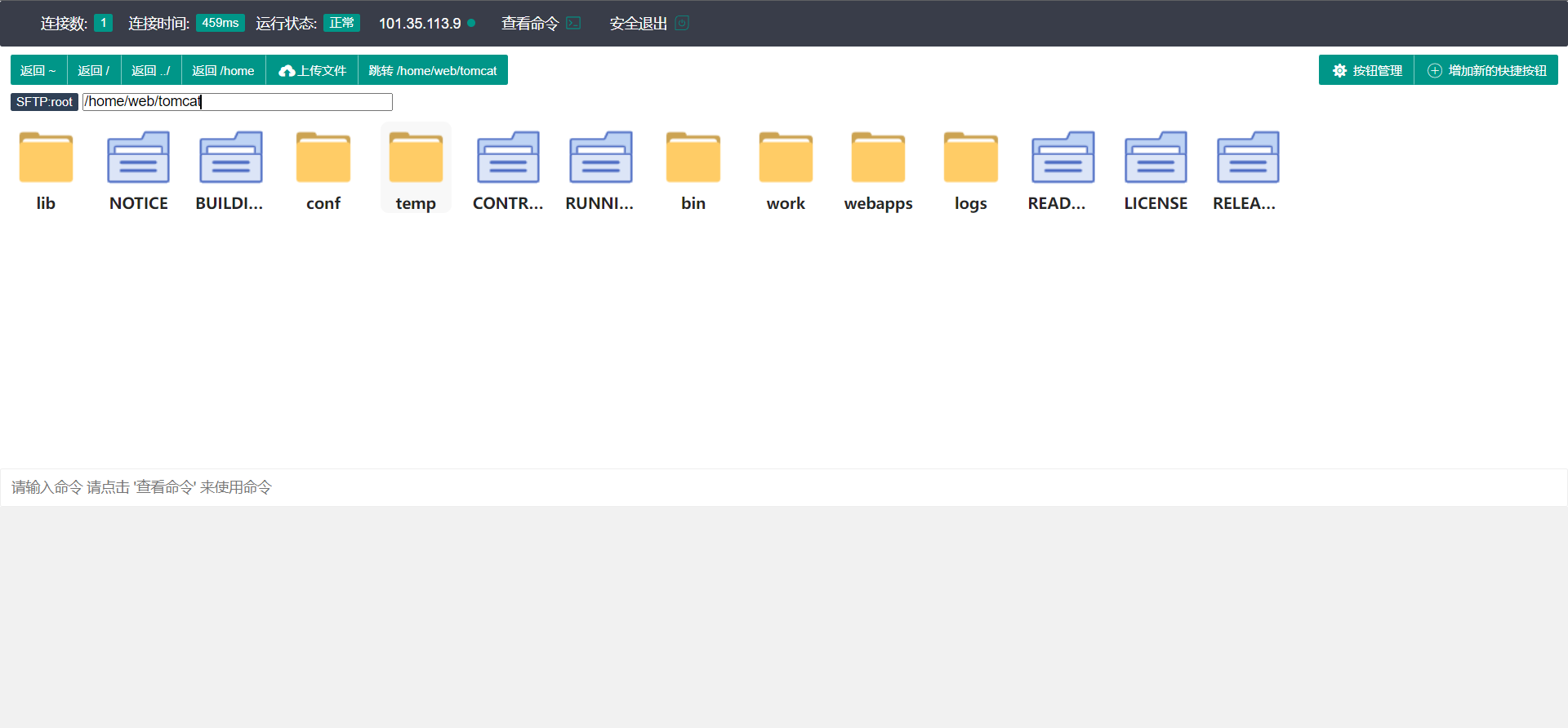Open 按钮管理 button management

point(1366,70)
